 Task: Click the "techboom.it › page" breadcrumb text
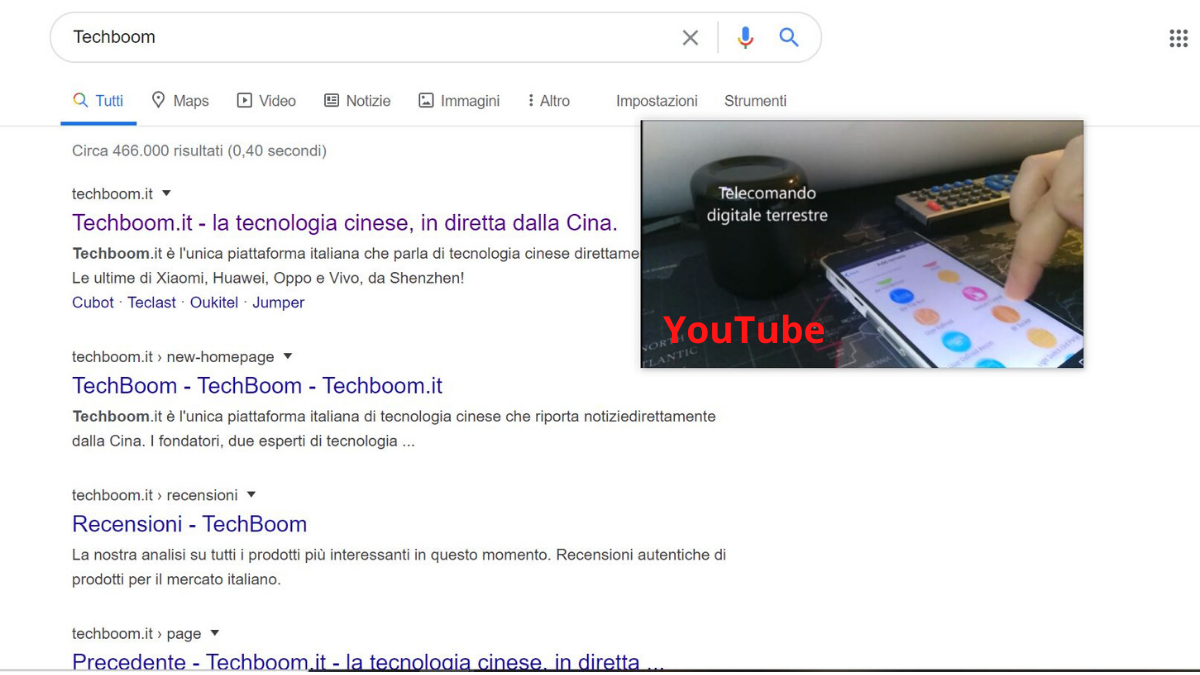(x=137, y=634)
